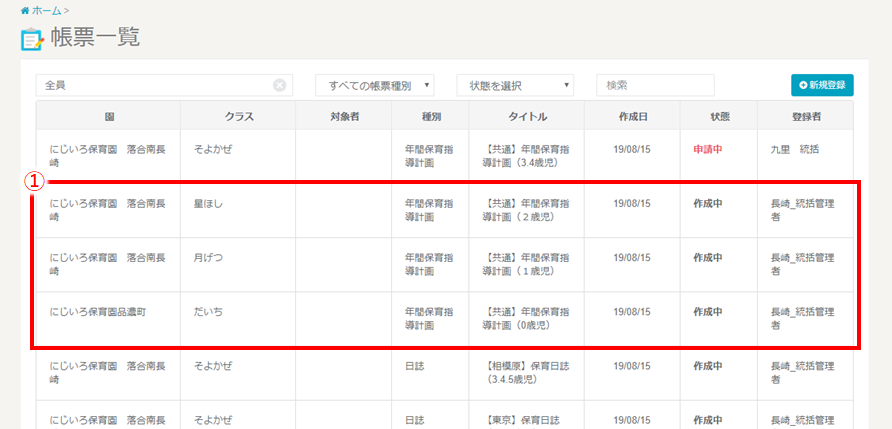Image resolution: width=892 pixels, height=429 pixels.
Task: Sort by 園 column header
Action: pyautogui.click(x=108, y=116)
